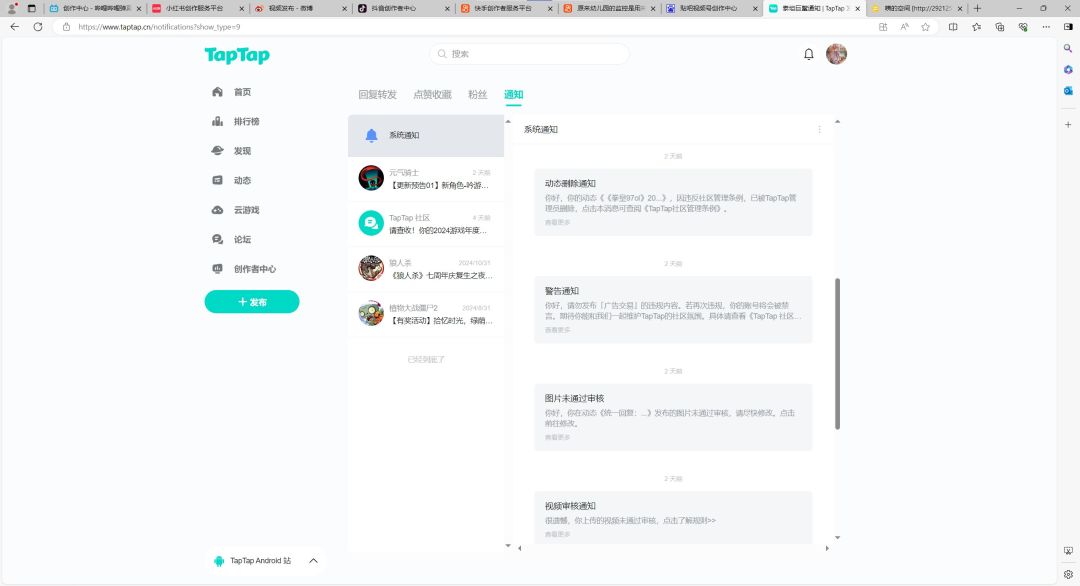
Task: Open the browser favorites list icon
Action: [x=977, y=27]
